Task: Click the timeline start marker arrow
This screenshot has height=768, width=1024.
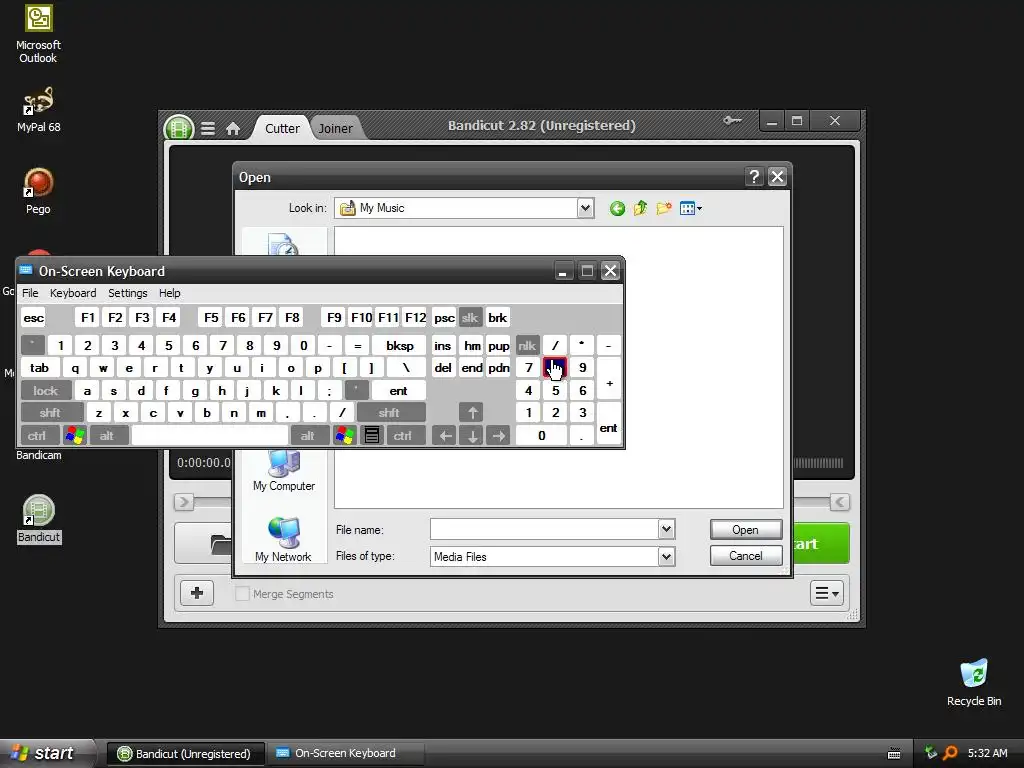Action: point(184,502)
